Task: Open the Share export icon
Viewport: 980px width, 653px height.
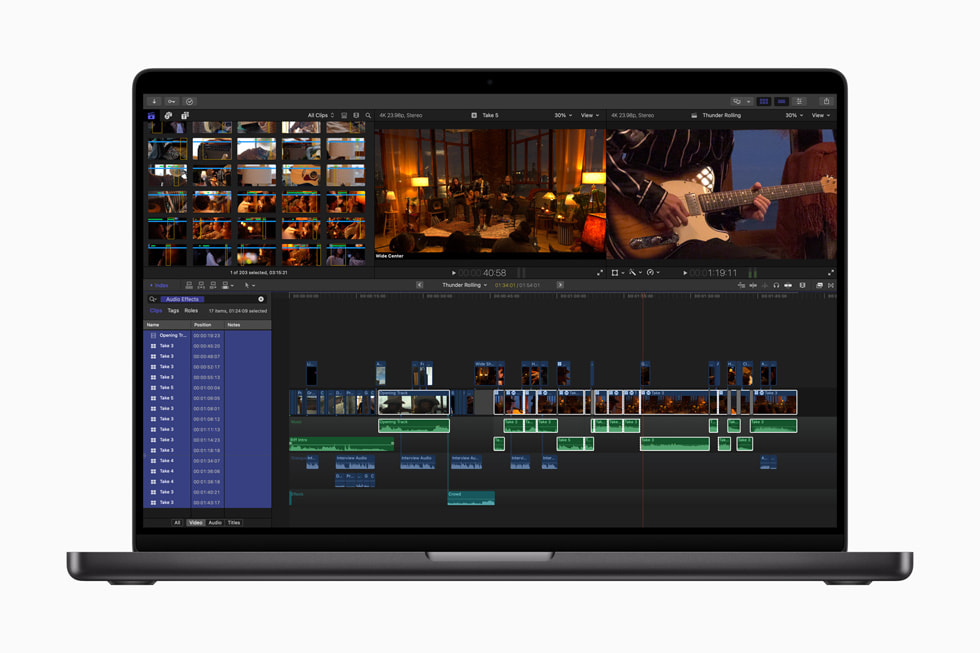Action: click(x=826, y=101)
